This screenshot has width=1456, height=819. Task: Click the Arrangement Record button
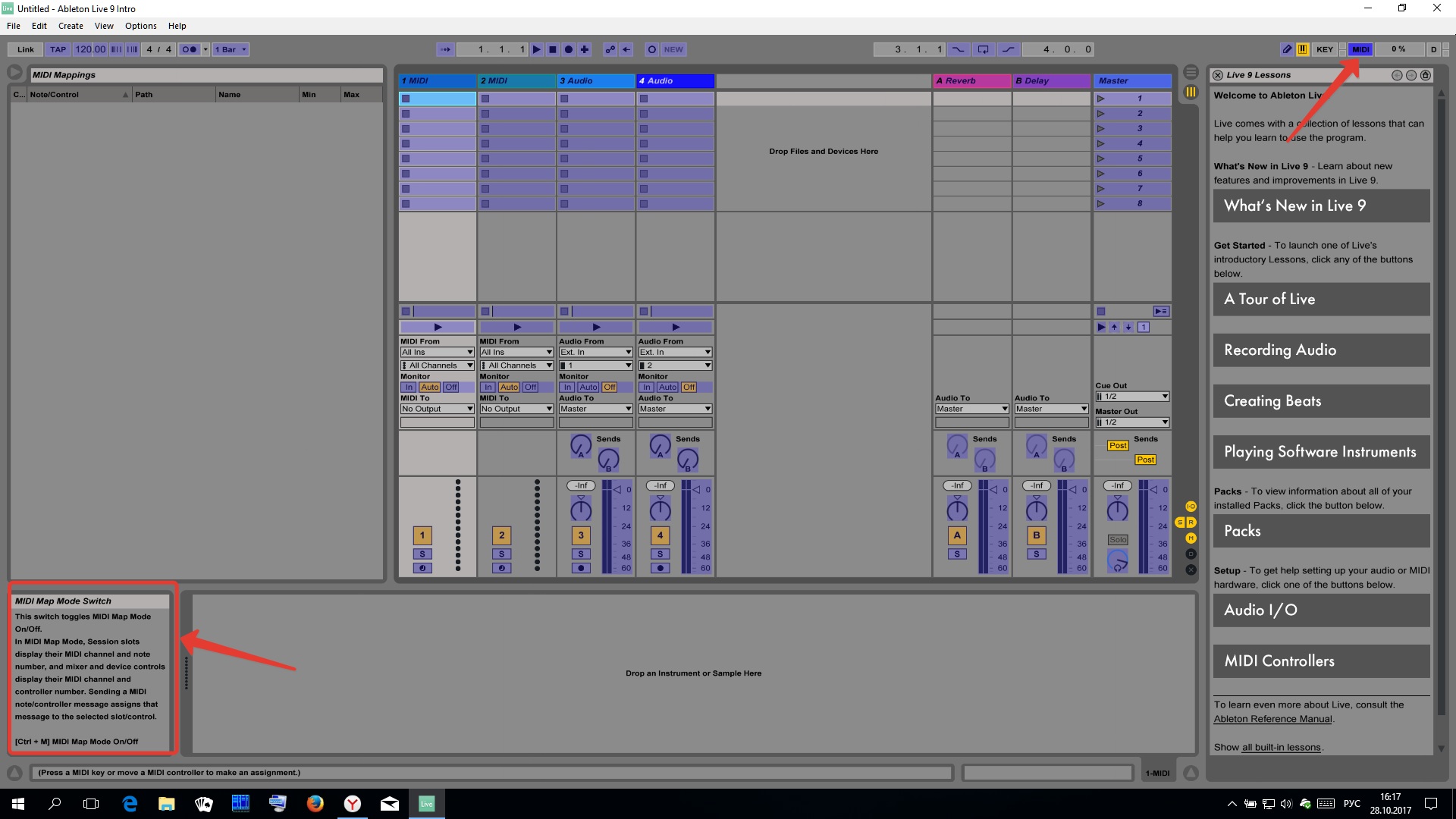pos(568,49)
